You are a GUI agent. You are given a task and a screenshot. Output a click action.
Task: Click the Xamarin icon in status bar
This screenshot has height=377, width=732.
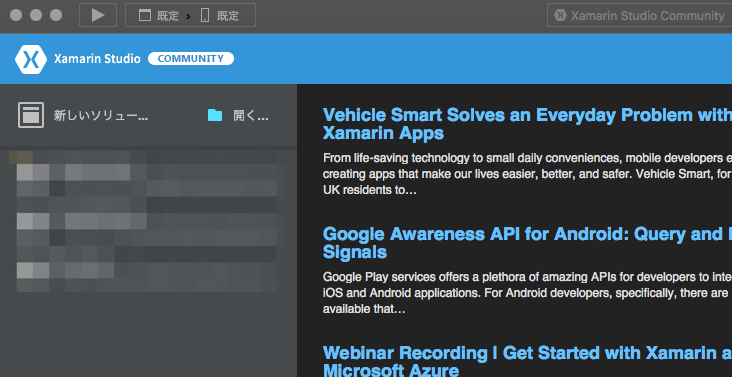coord(560,15)
